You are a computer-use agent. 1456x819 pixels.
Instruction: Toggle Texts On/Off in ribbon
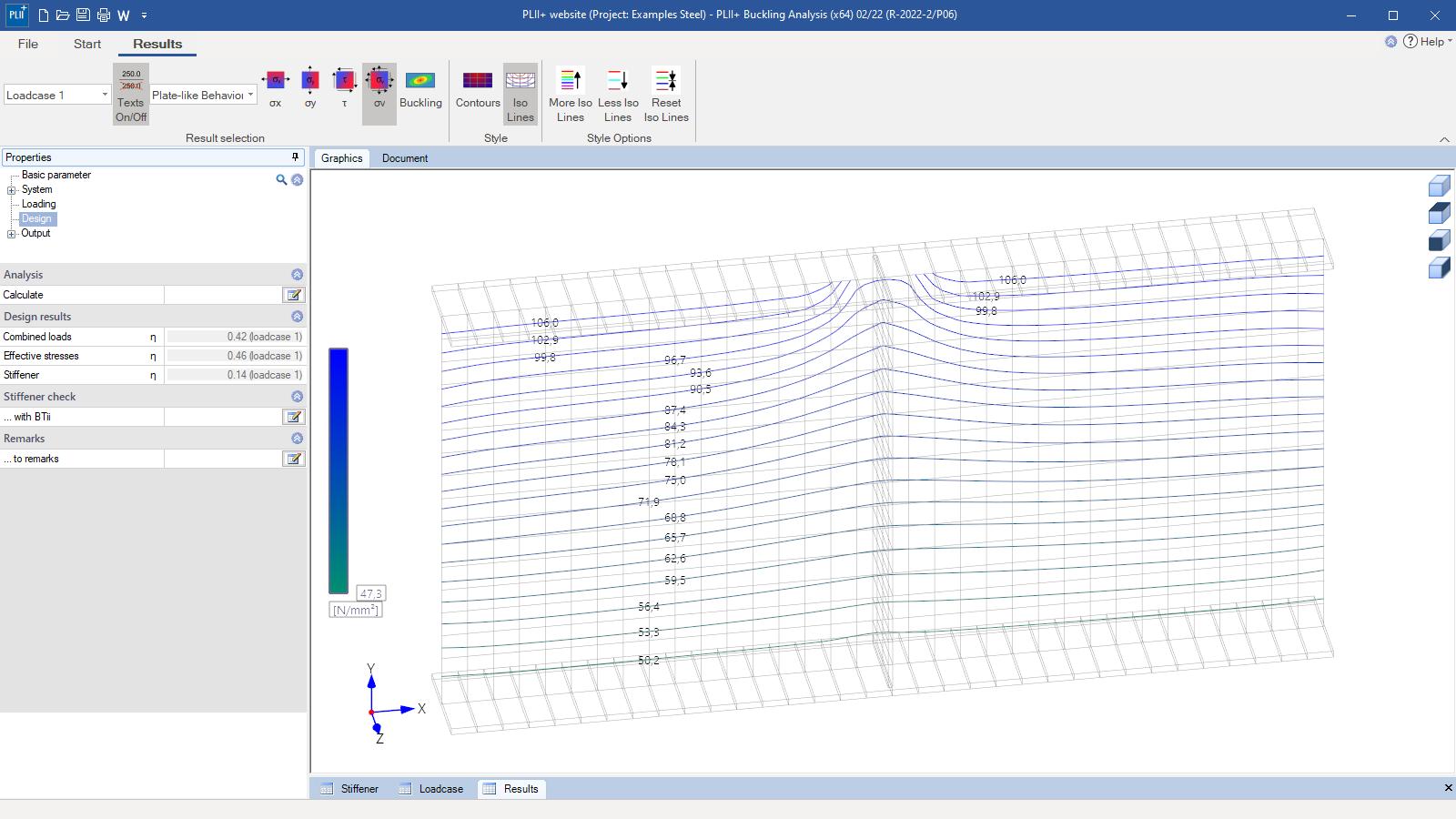pos(131,94)
